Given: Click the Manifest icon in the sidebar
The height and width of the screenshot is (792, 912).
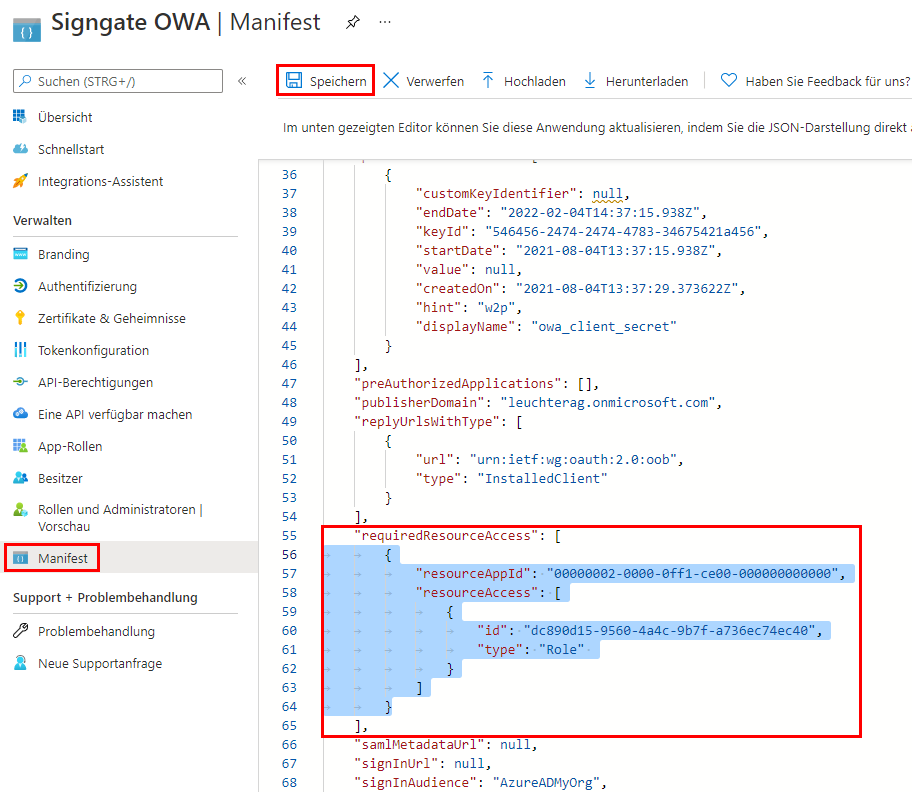Looking at the screenshot, I should point(20,558).
